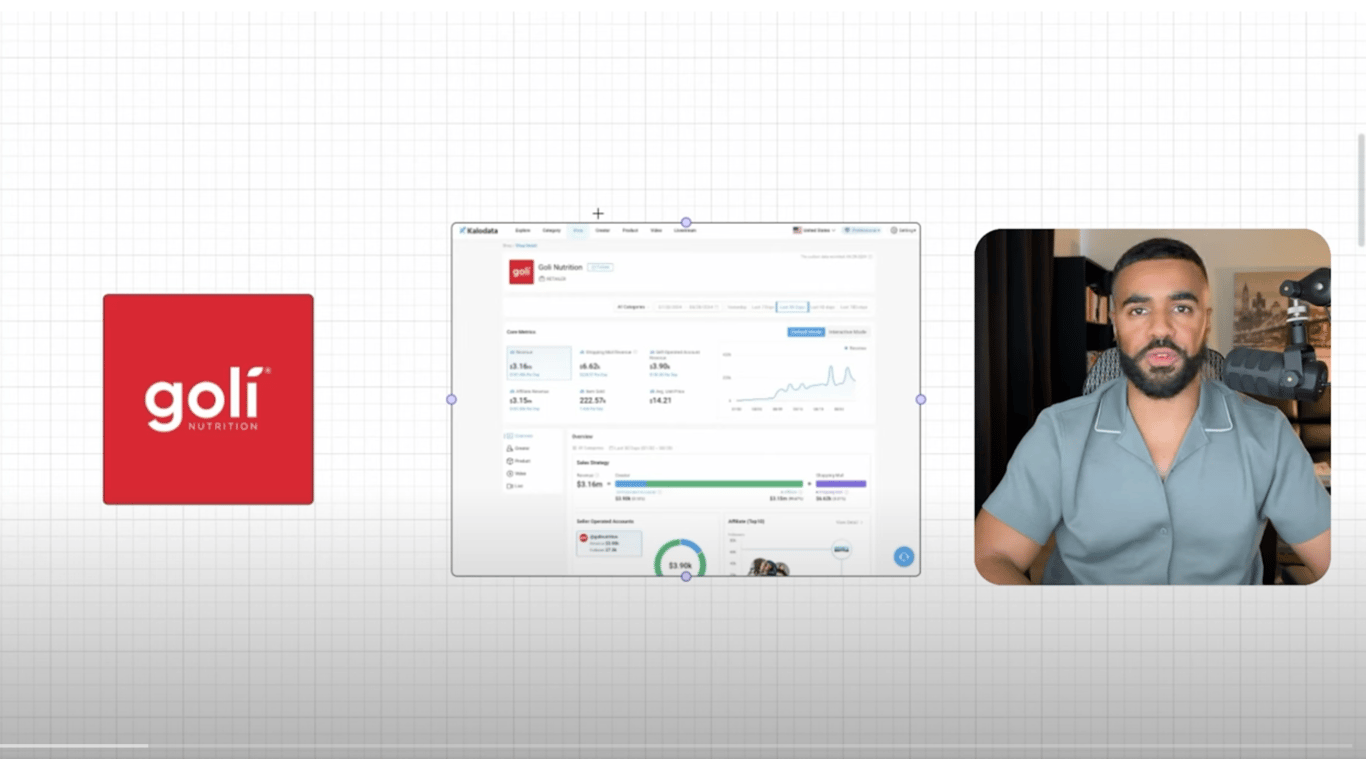
Task: Click the Follow button beside Goli Nutrition
Action: click(x=600, y=267)
